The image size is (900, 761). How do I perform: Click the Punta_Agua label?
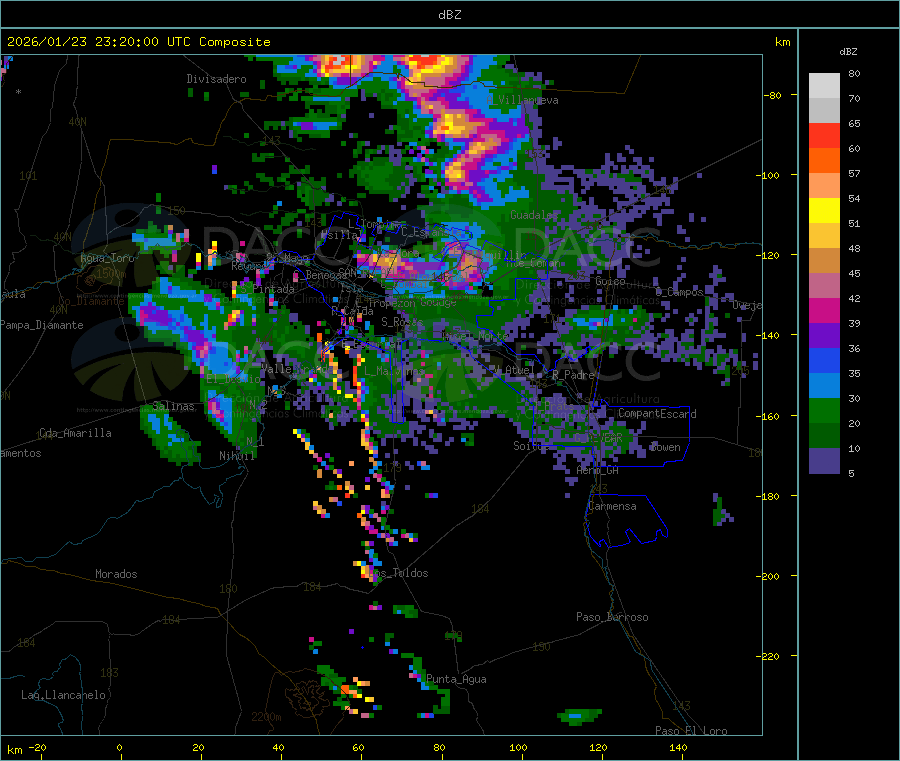pyautogui.click(x=456, y=679)
